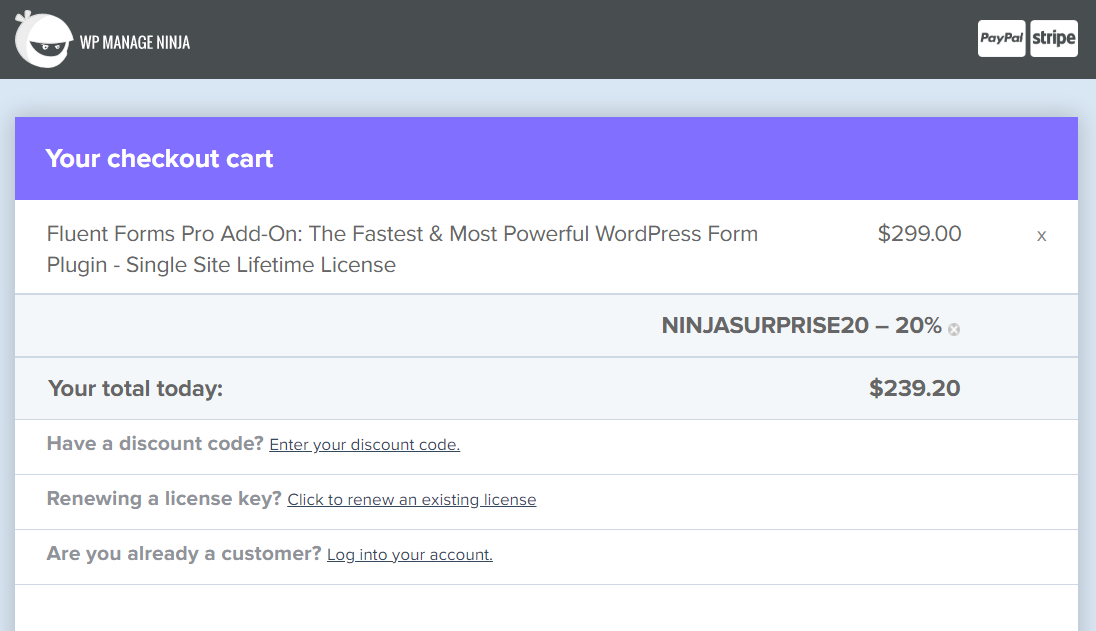The width and height of the screenshot is (1096, 631).
Task: Click the Stripe payment badge
Action: tap(1053, 38)
